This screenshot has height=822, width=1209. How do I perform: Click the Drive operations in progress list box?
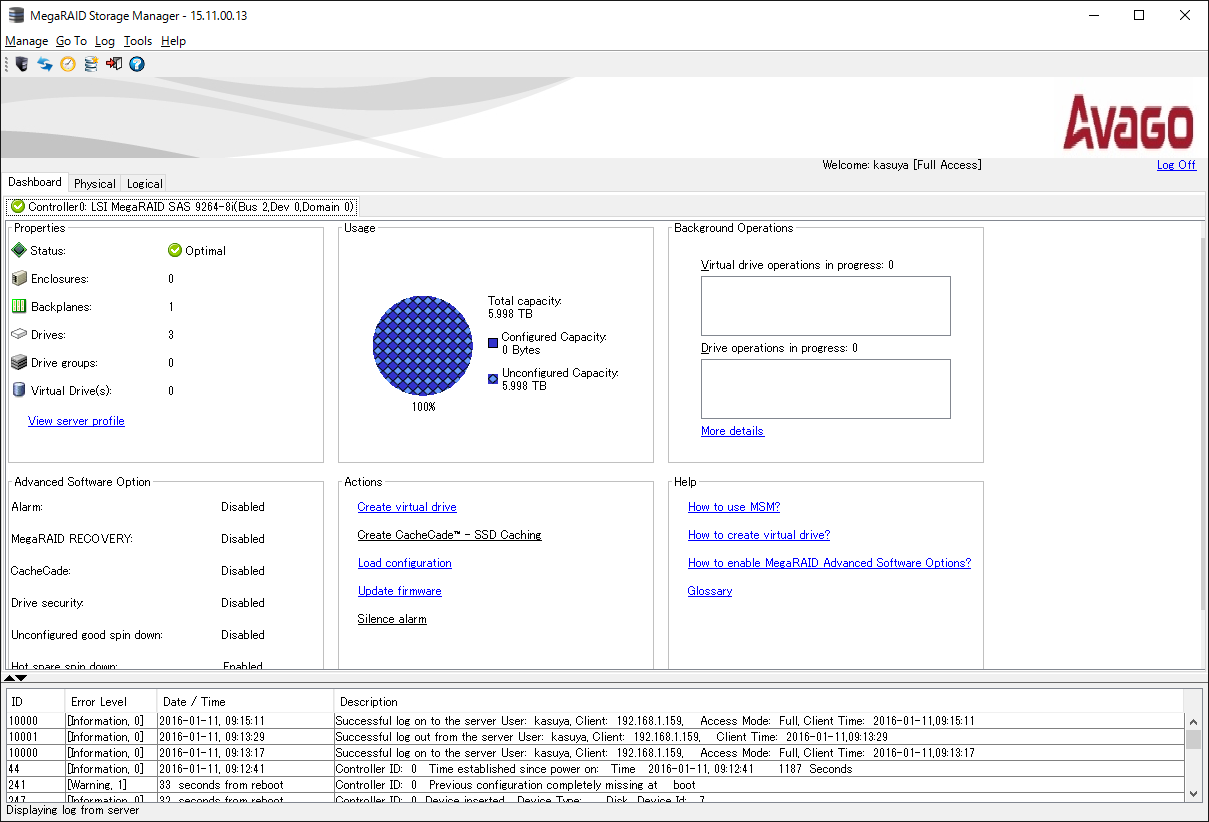coord(826,389)
